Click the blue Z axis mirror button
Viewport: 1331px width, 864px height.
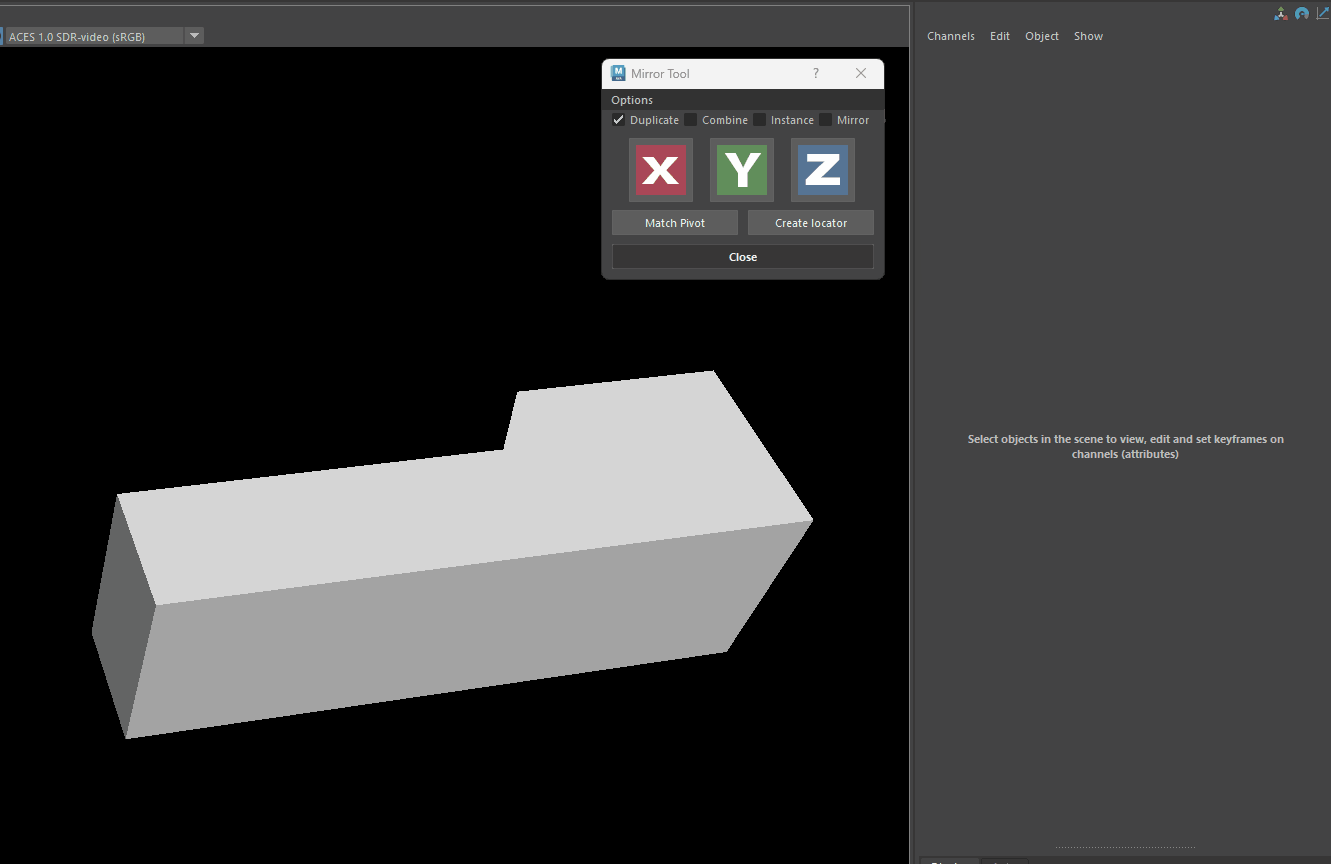coord(822,170)
